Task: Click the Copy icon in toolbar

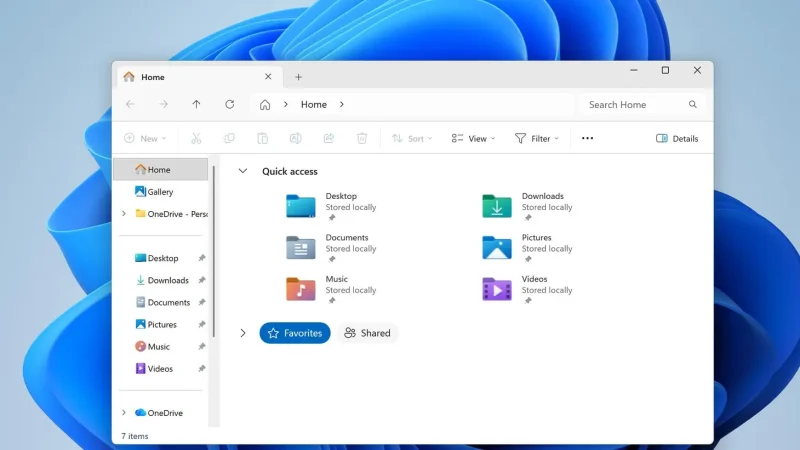Action: (x=229, y=138)
